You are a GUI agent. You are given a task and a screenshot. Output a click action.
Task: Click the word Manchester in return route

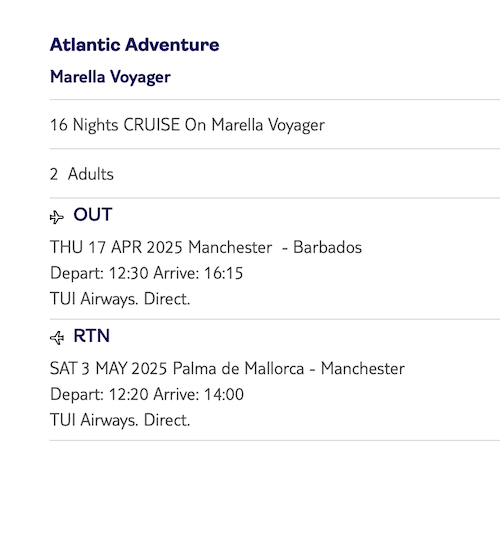363,368
